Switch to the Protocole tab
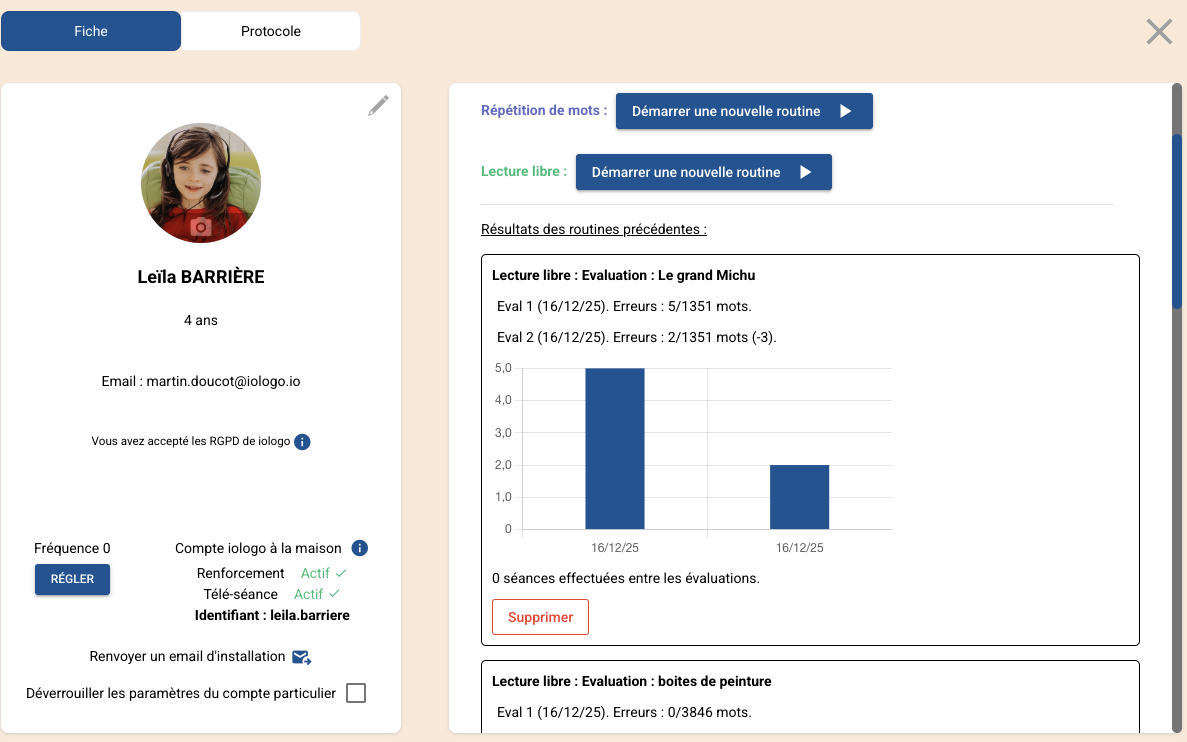 270,31
